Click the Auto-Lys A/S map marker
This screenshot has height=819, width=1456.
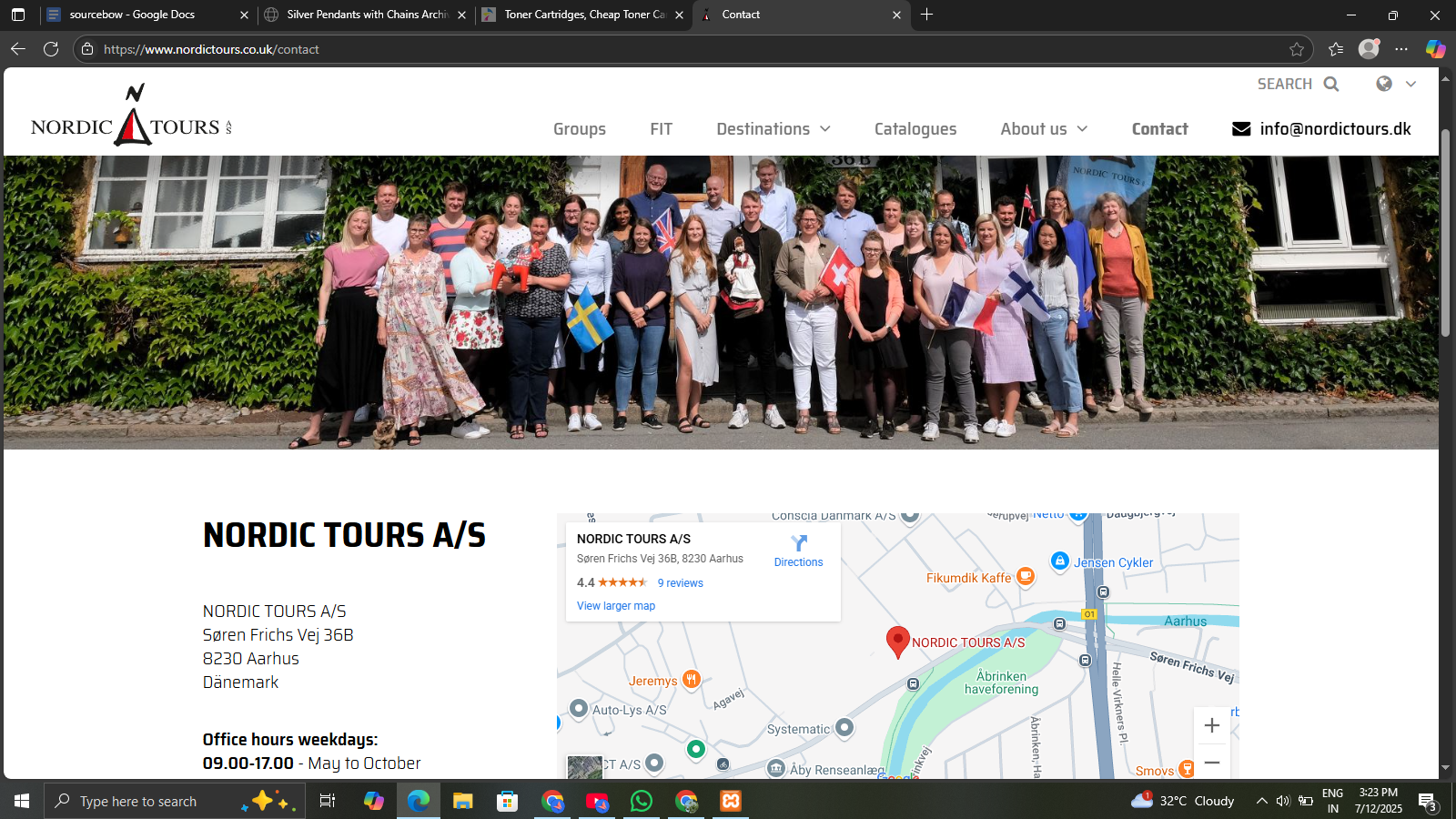tap(579, 708)
